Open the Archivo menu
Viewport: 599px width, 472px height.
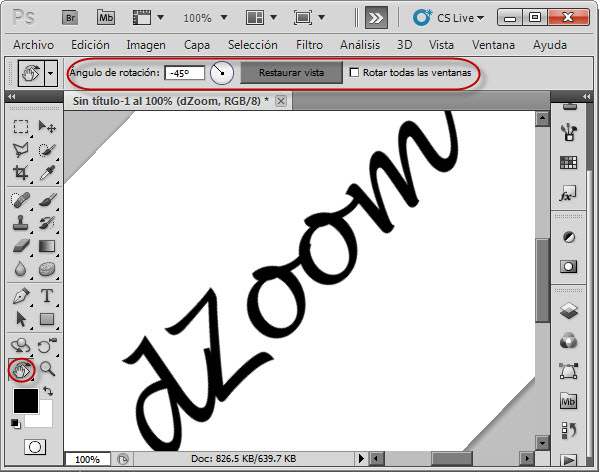pos(34,45)
